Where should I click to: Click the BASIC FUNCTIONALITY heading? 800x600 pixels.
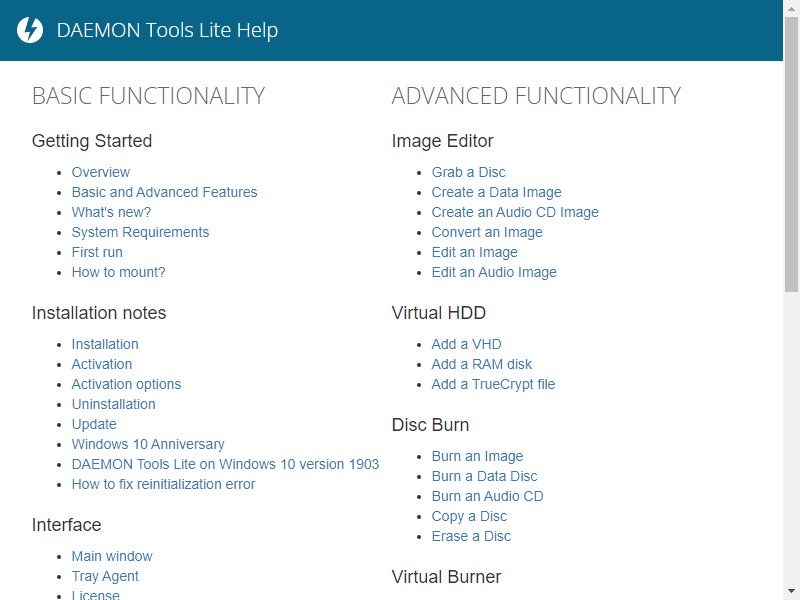[x=148, y=96]
